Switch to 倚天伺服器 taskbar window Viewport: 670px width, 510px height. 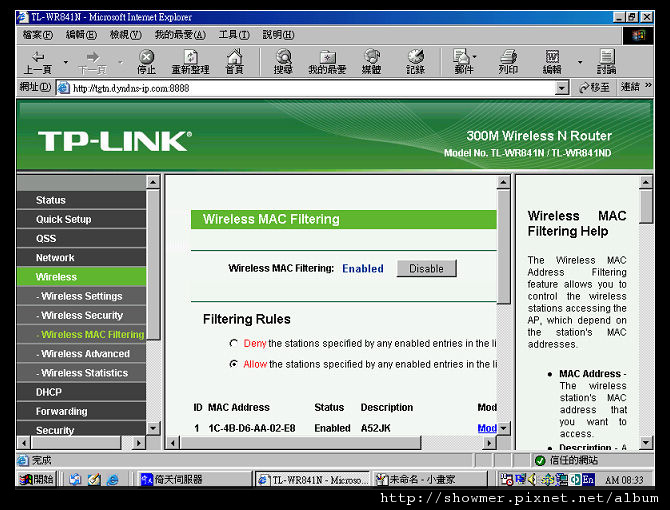coord(195,479)
